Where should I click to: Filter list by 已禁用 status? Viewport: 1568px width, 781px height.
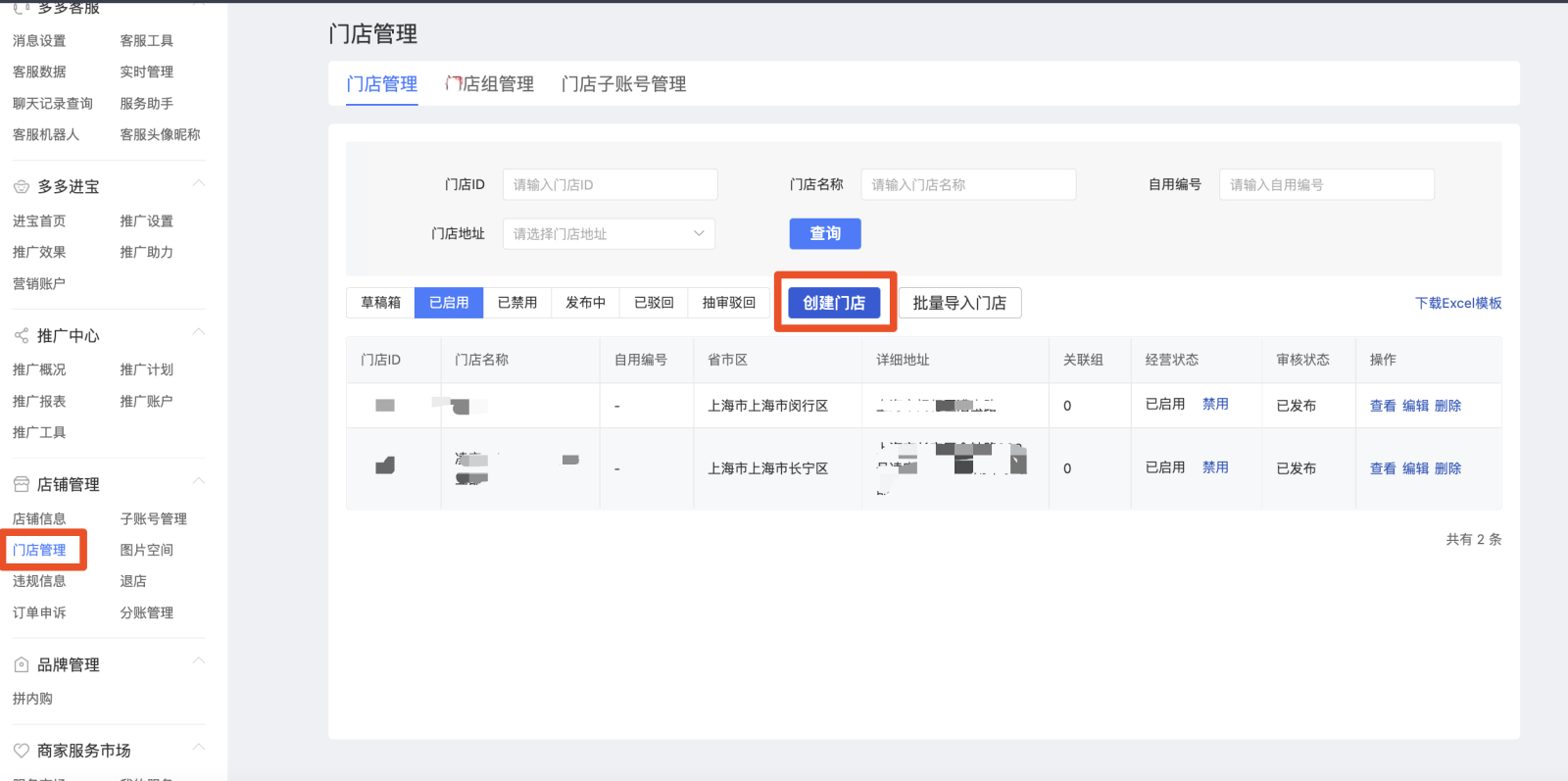coord(516,303)
